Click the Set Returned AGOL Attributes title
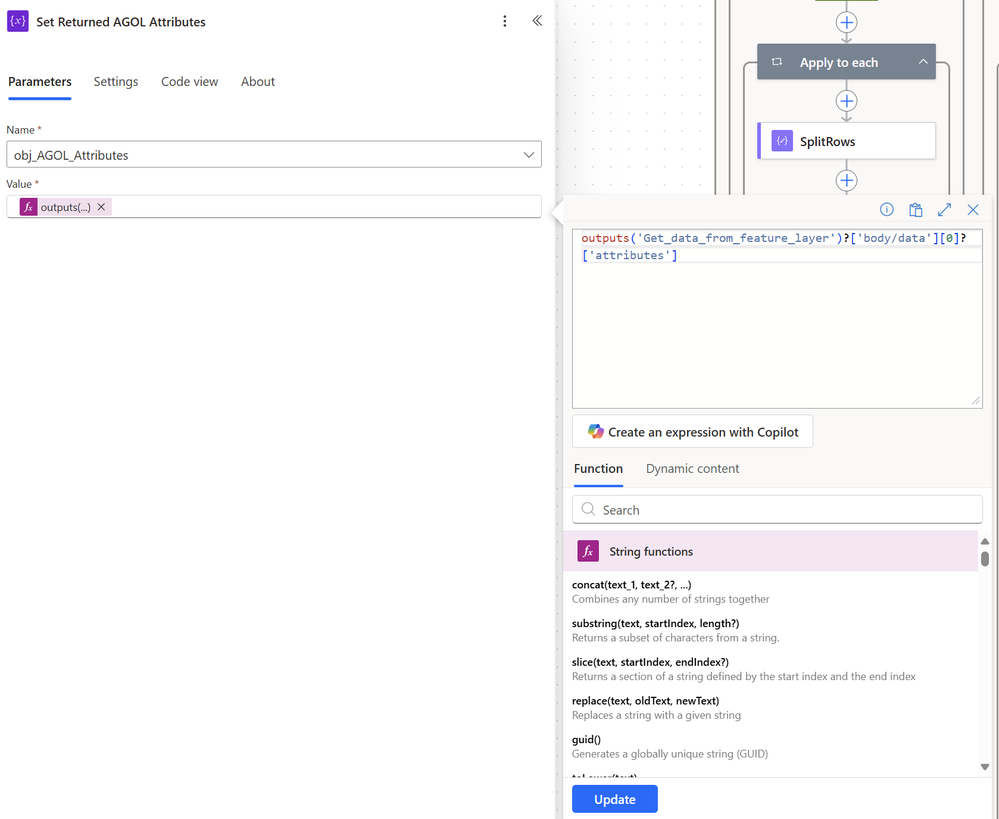The image size is (999, 819). (121, 22)
